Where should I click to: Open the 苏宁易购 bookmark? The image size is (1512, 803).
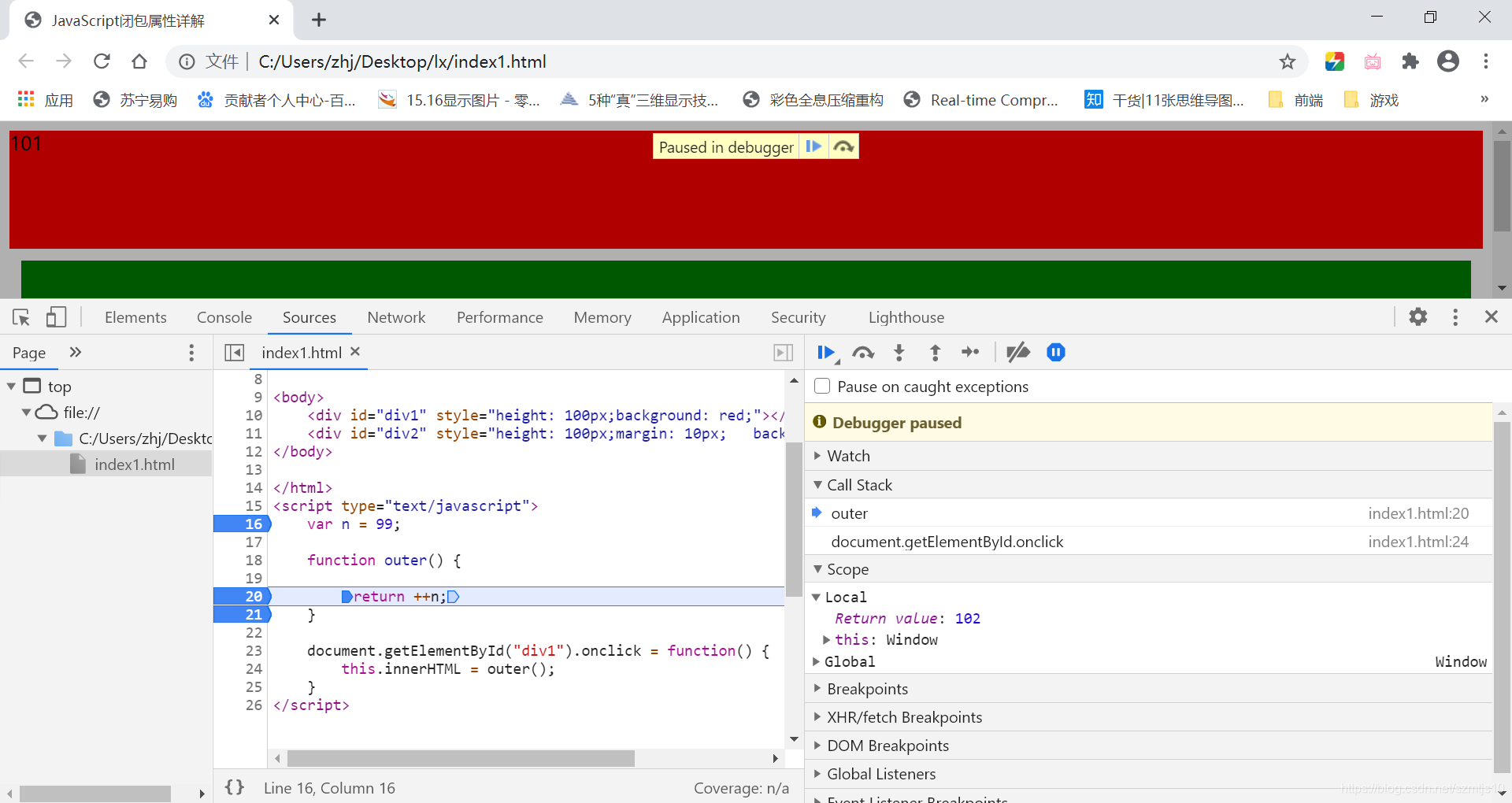[135, 100]
